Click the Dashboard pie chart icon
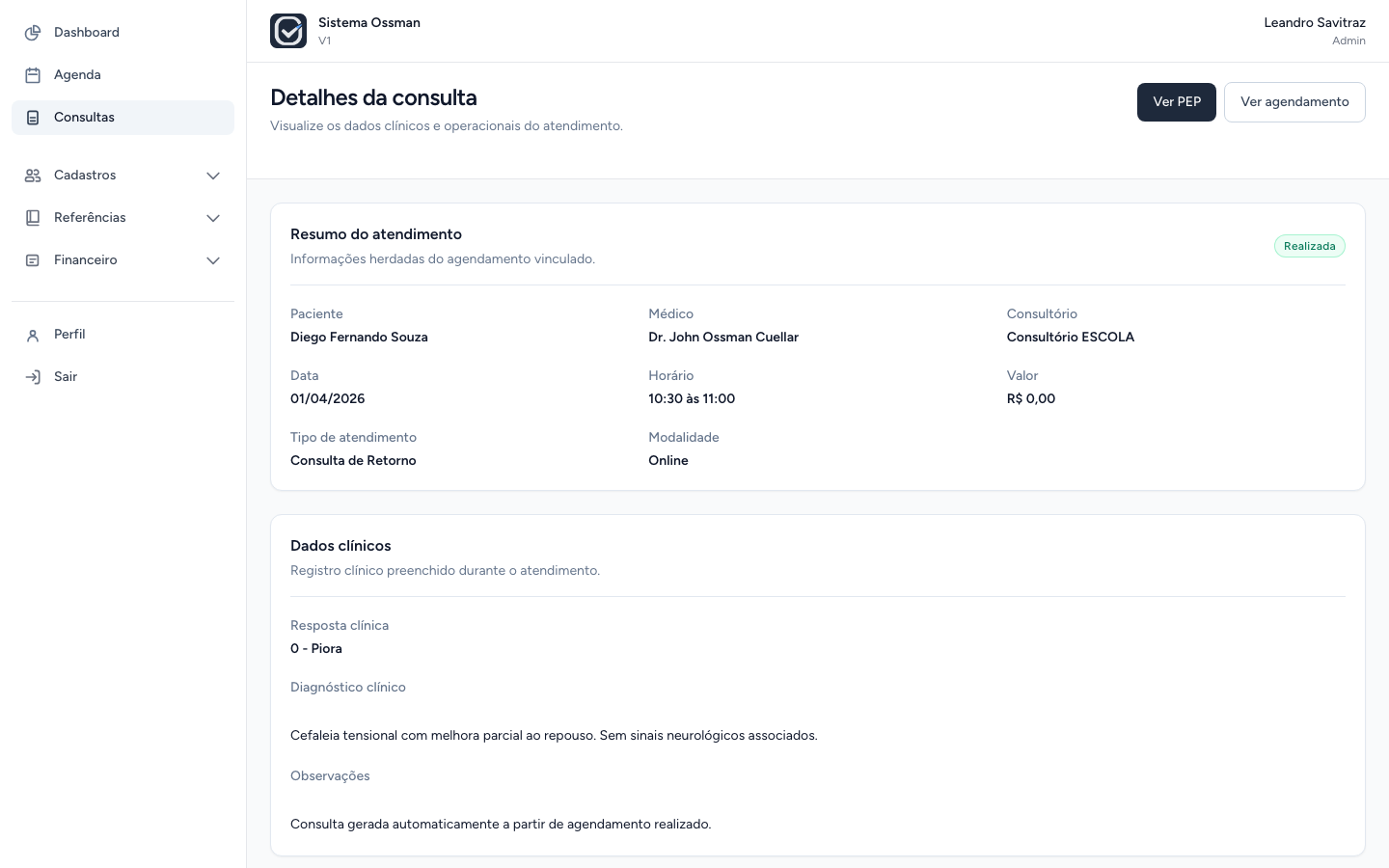Screen dimensions: 1389x868 pos(33,33)
